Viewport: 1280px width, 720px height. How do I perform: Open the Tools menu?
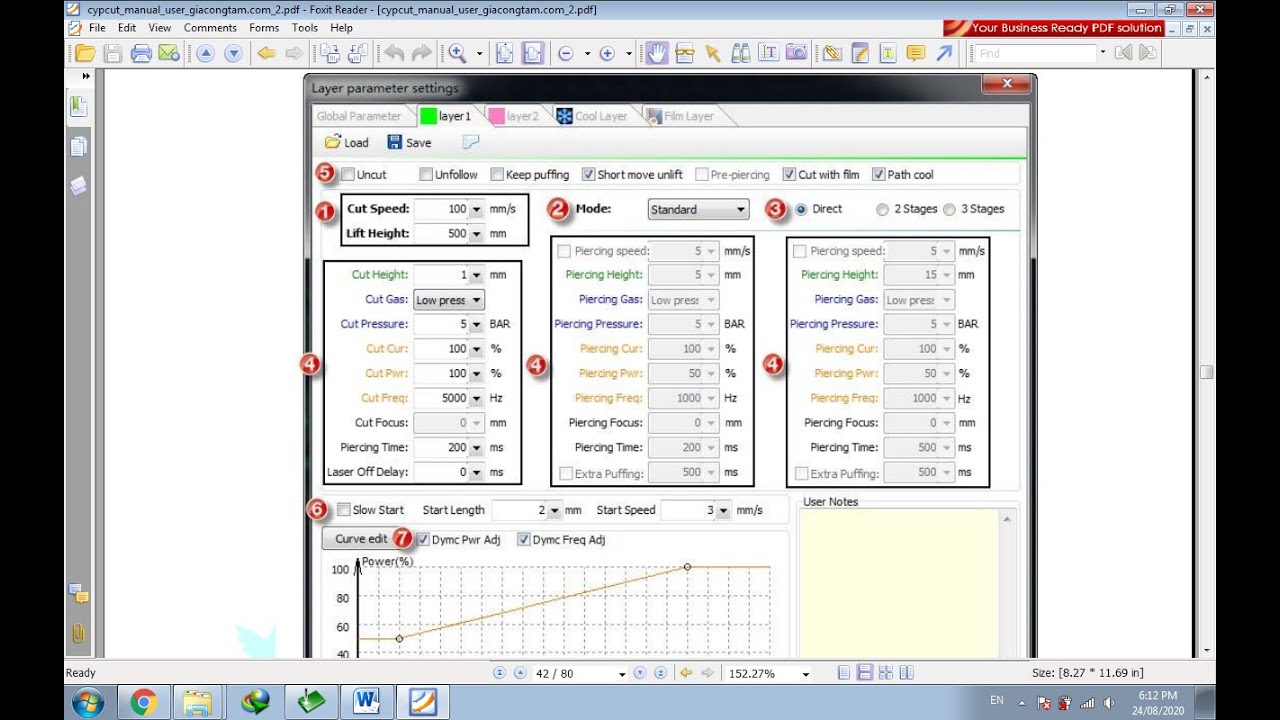[x=305, y=28]
